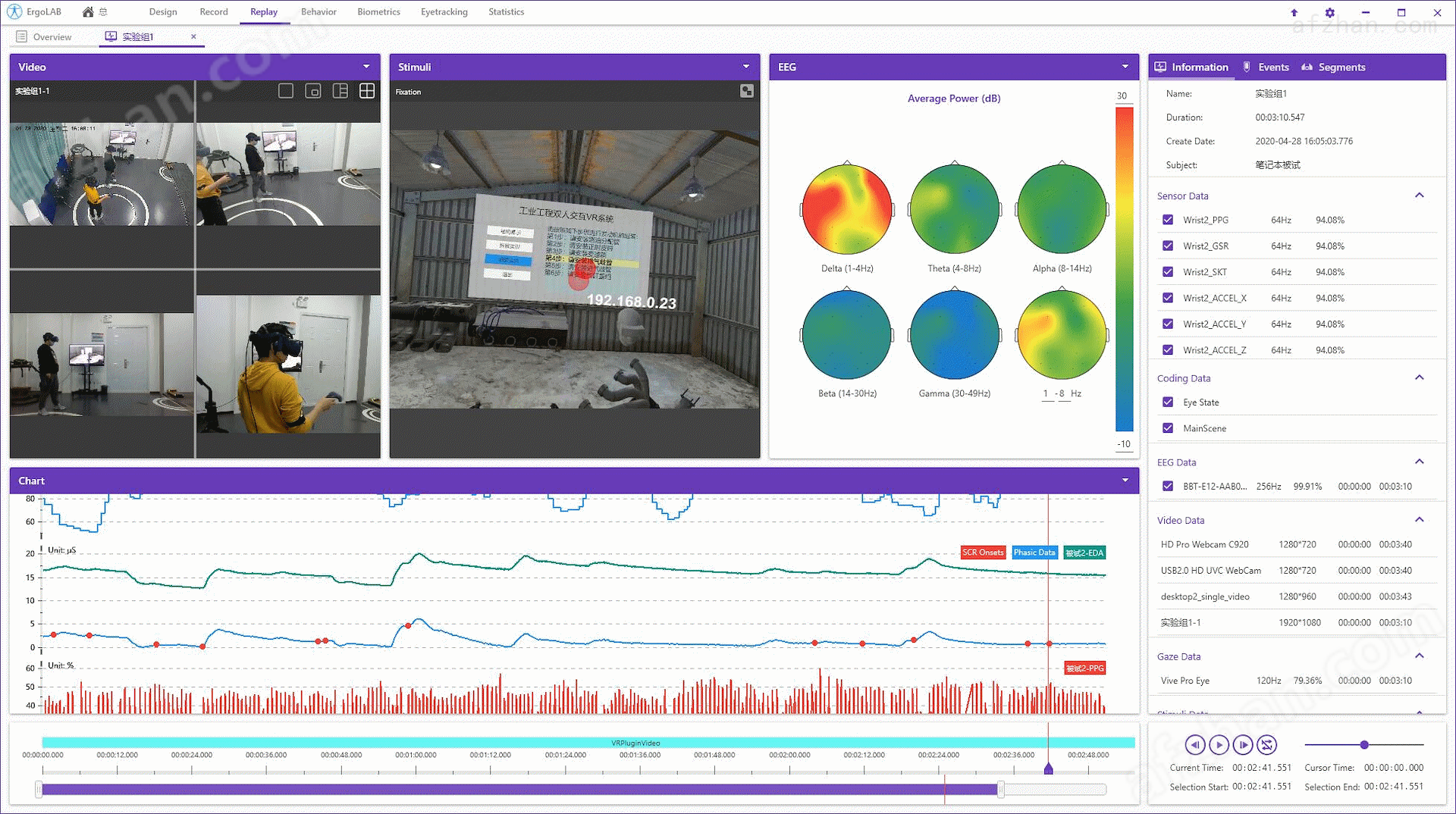Select single-view video layout icon

(286, 91)
